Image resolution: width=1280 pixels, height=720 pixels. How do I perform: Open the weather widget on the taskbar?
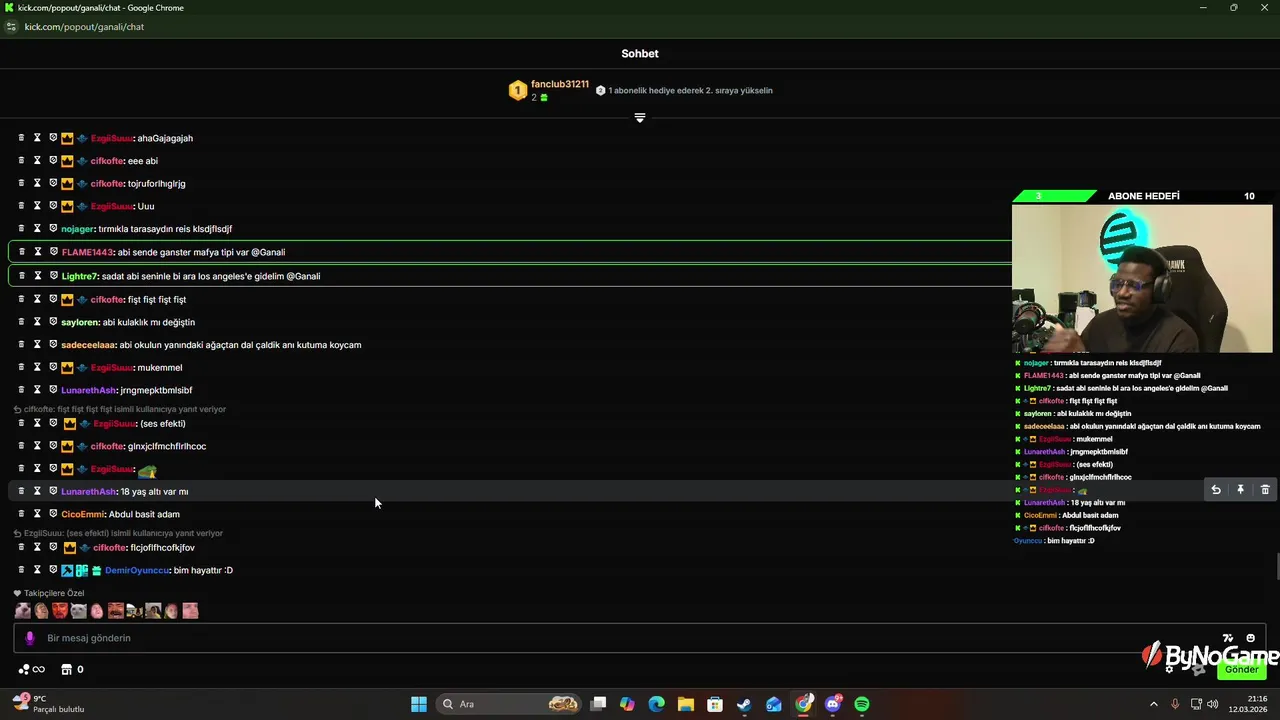[x=48, y=704]
